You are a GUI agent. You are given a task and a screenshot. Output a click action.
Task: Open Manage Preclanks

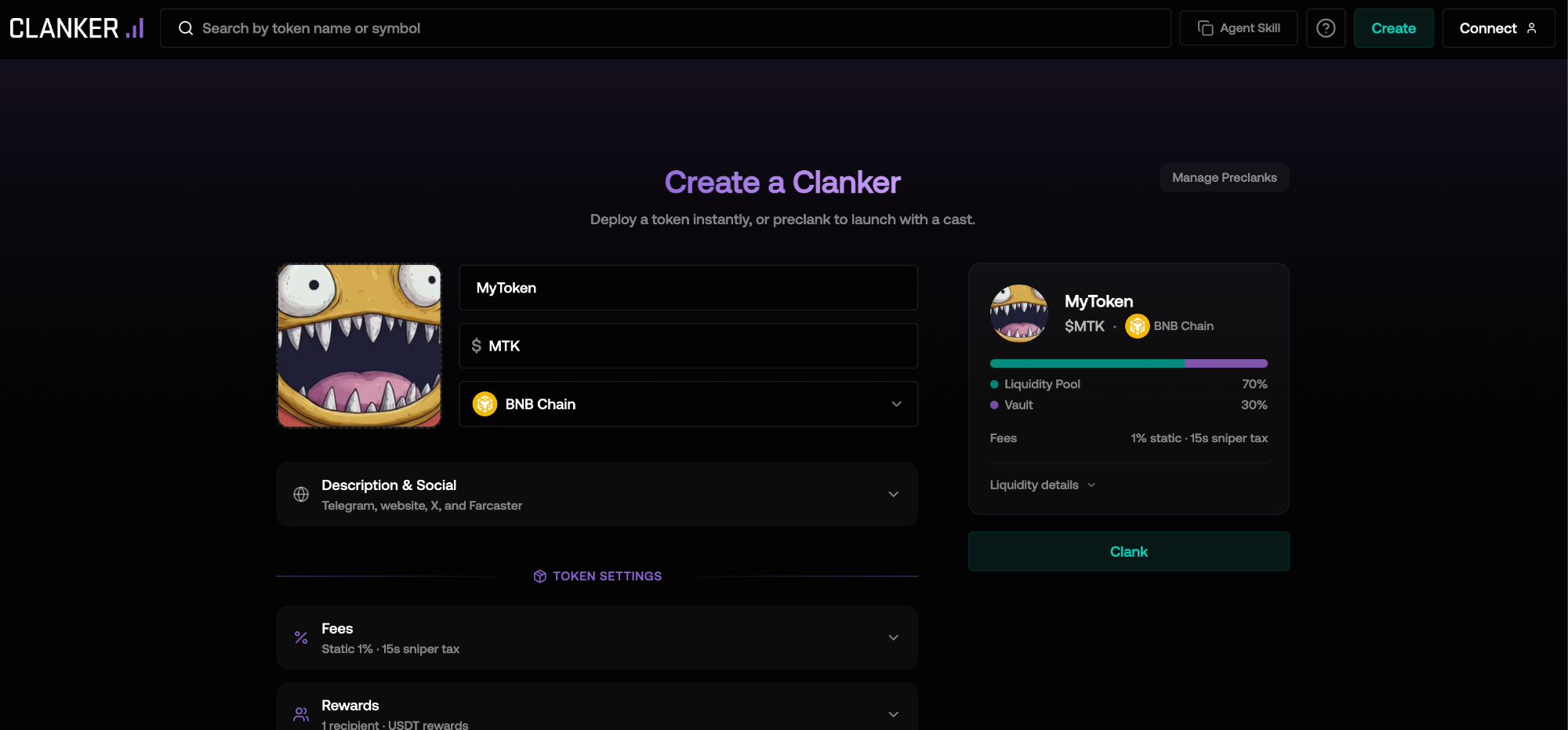pos(1225,178)
